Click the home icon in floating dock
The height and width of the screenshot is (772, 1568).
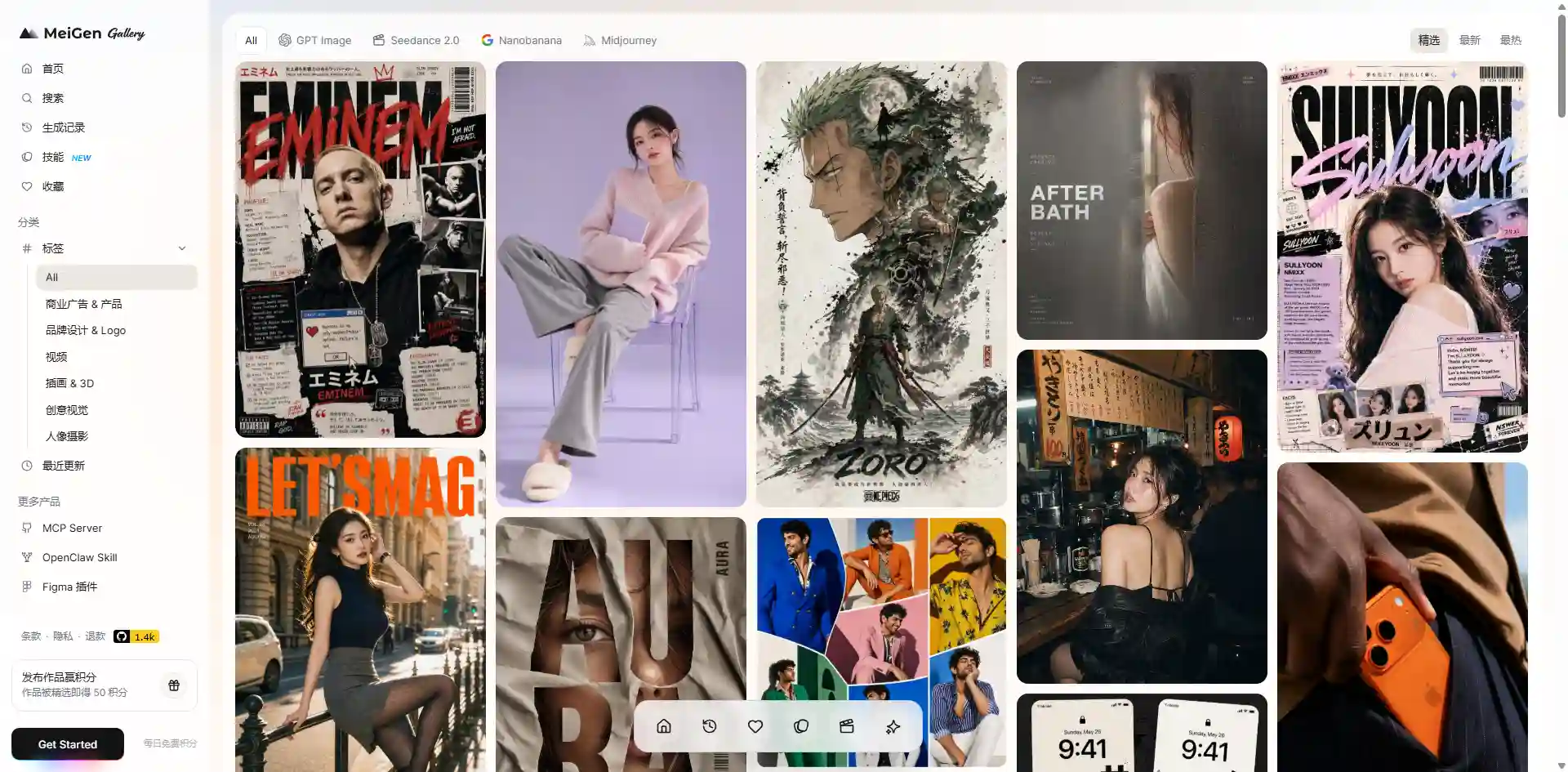pyautogui.click(x=664, y=726)
